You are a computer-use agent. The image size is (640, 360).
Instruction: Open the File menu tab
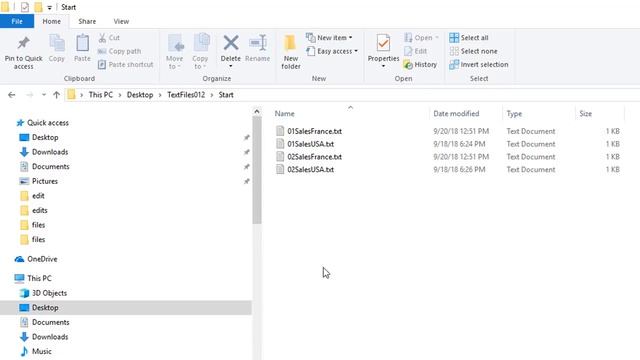pyautogui.click(x=17, y=21)
